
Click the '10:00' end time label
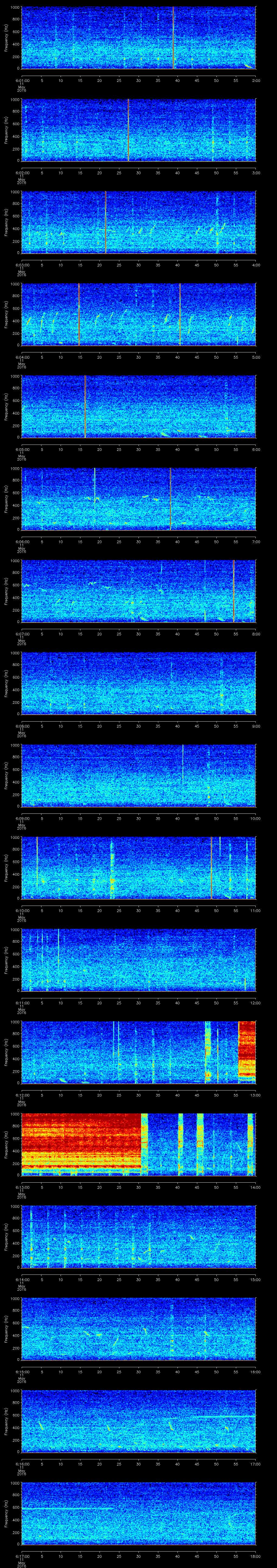(x=256, y=818)
